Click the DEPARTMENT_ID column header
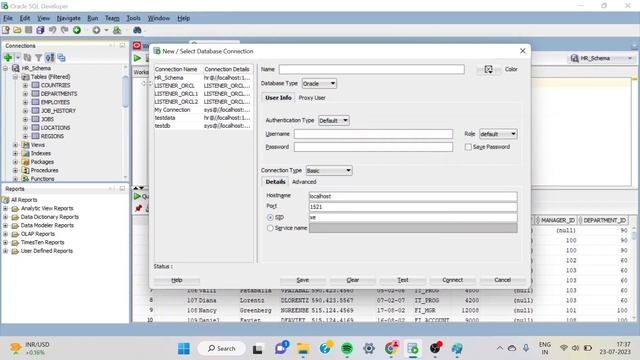This screenshot has width=640, height=360. pos(604,220)
